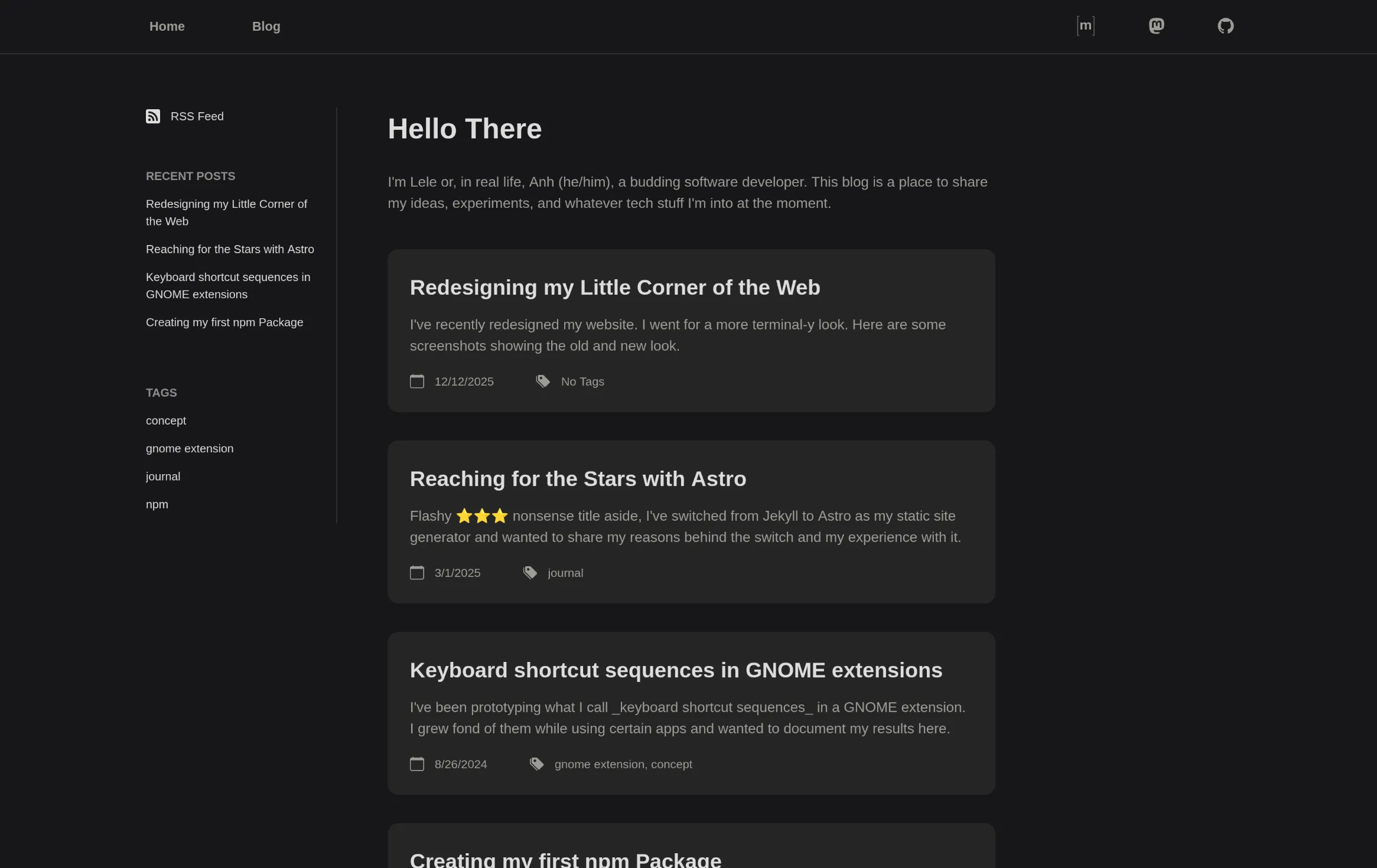Open sidebar link Creating my first npm Package

tap(224, 322)
